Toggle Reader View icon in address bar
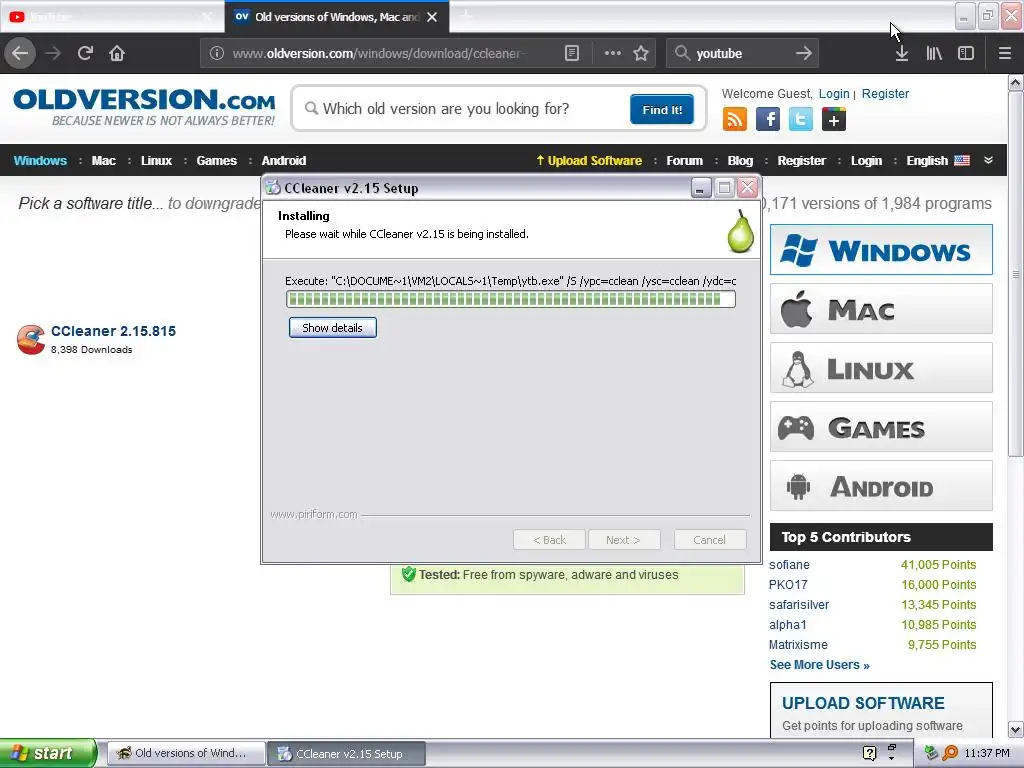Image resolution: width=1024 pixels, height=768 pixels. [571, 53]
